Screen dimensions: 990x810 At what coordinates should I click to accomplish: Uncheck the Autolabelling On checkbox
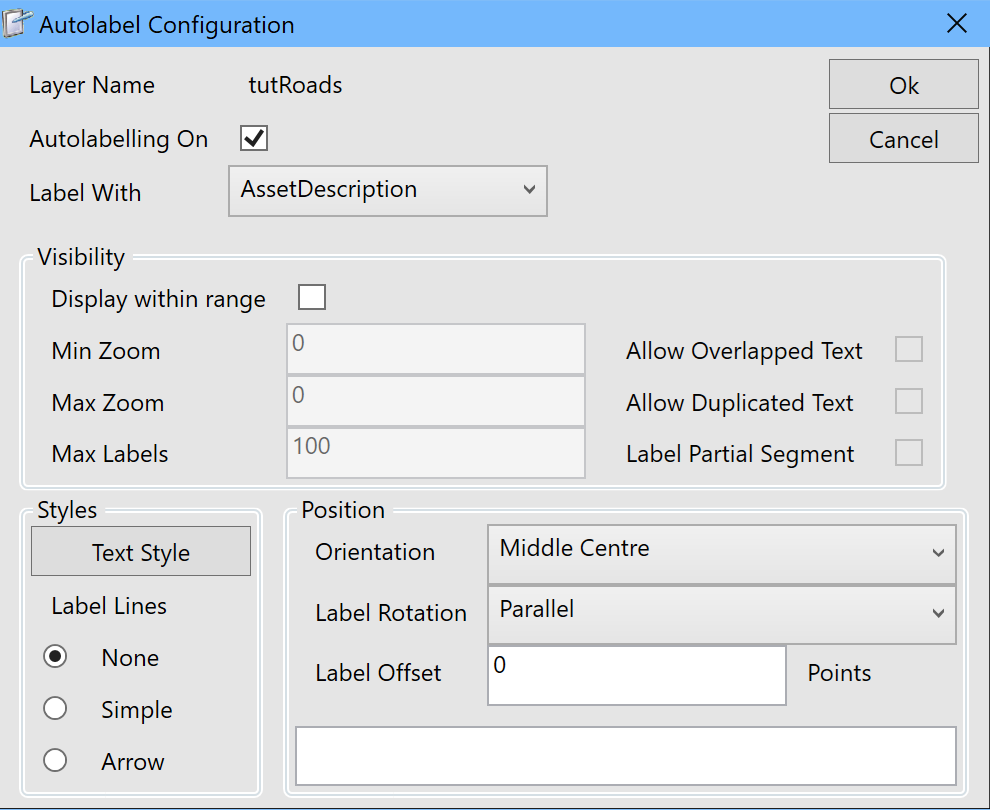[x=254, y=138]
